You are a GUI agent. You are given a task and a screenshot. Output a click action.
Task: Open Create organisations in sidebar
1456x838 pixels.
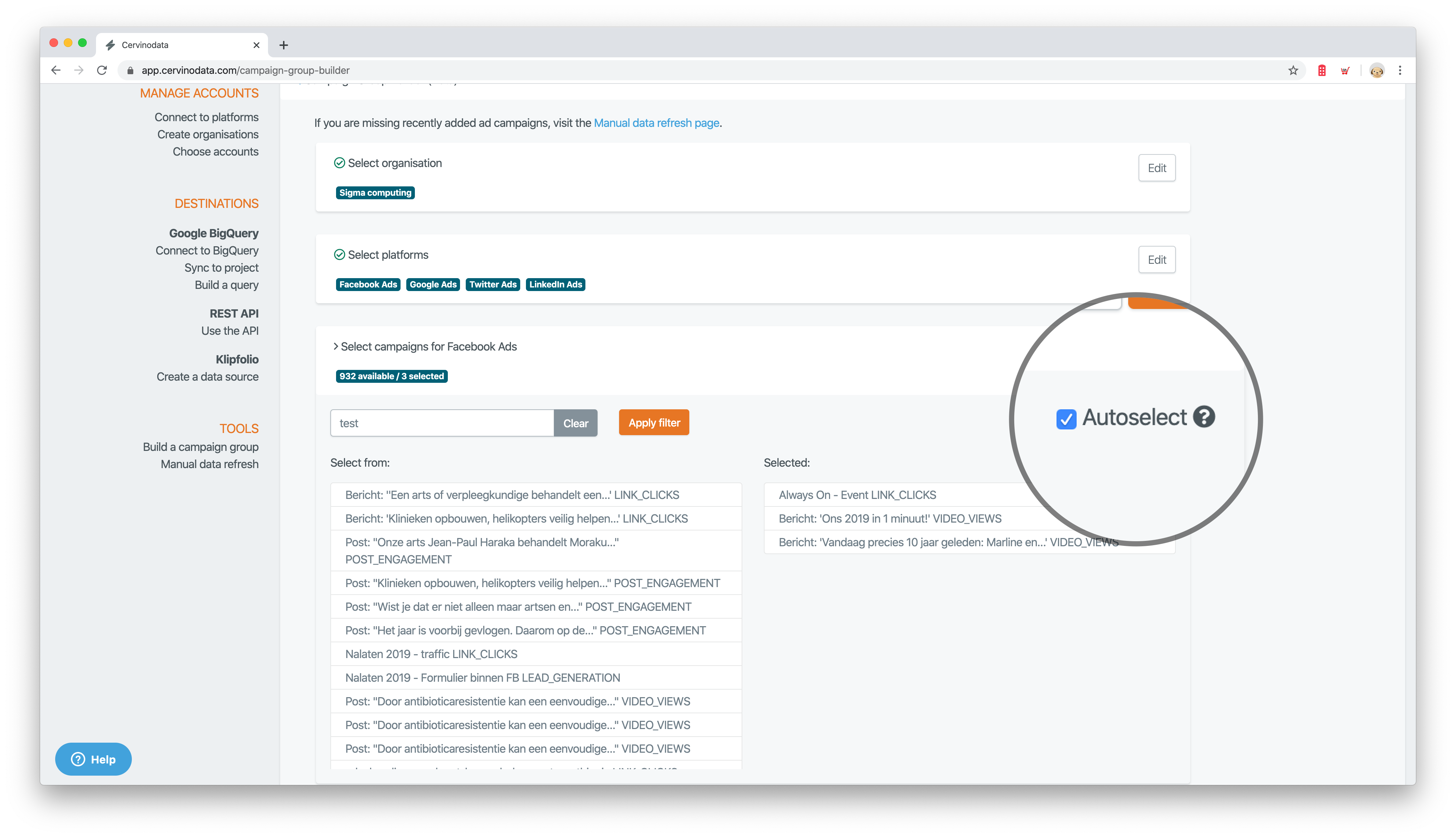(x=208, y=134)
